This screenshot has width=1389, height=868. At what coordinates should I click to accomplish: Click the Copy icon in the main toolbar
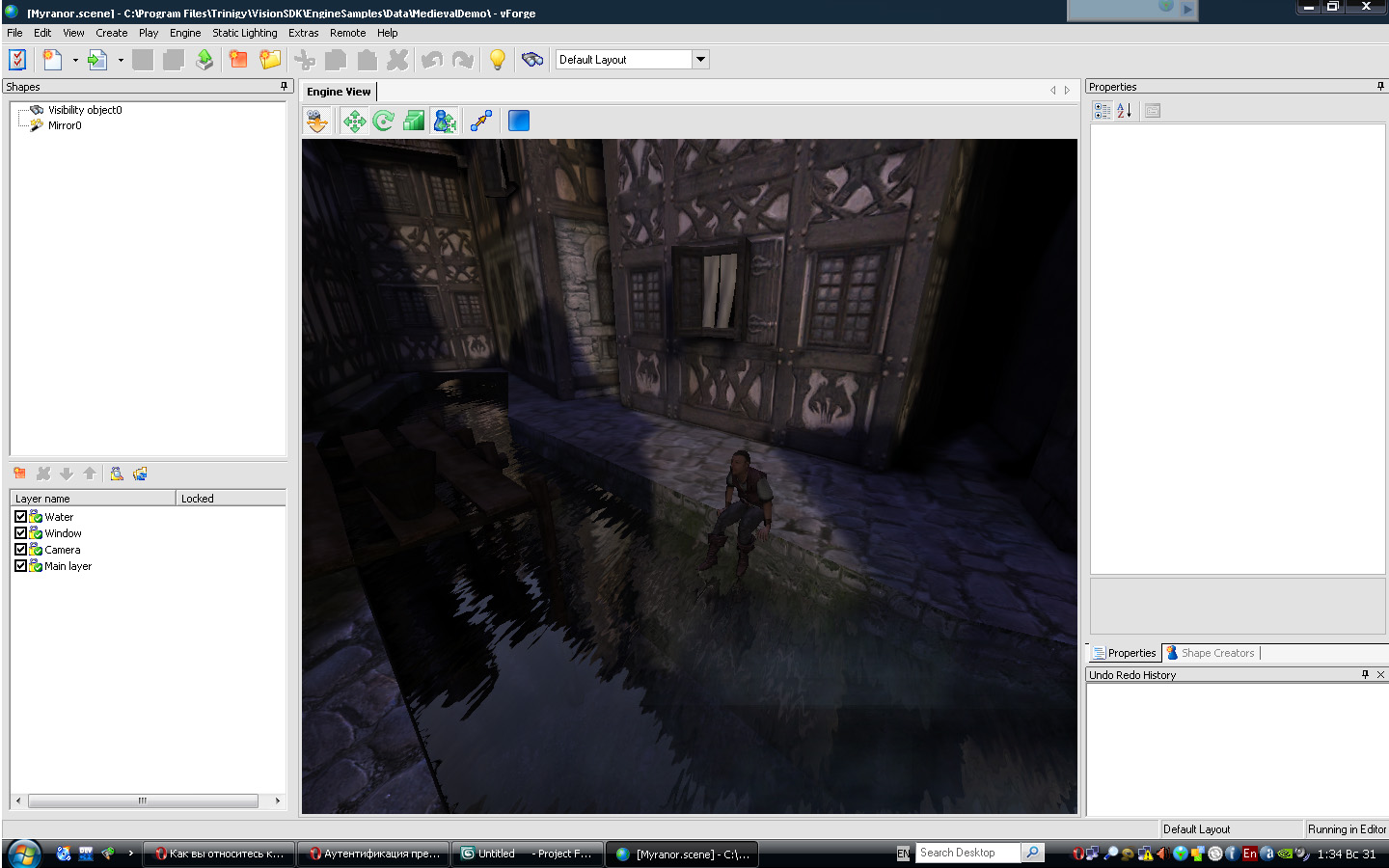[x=336, y=60]
